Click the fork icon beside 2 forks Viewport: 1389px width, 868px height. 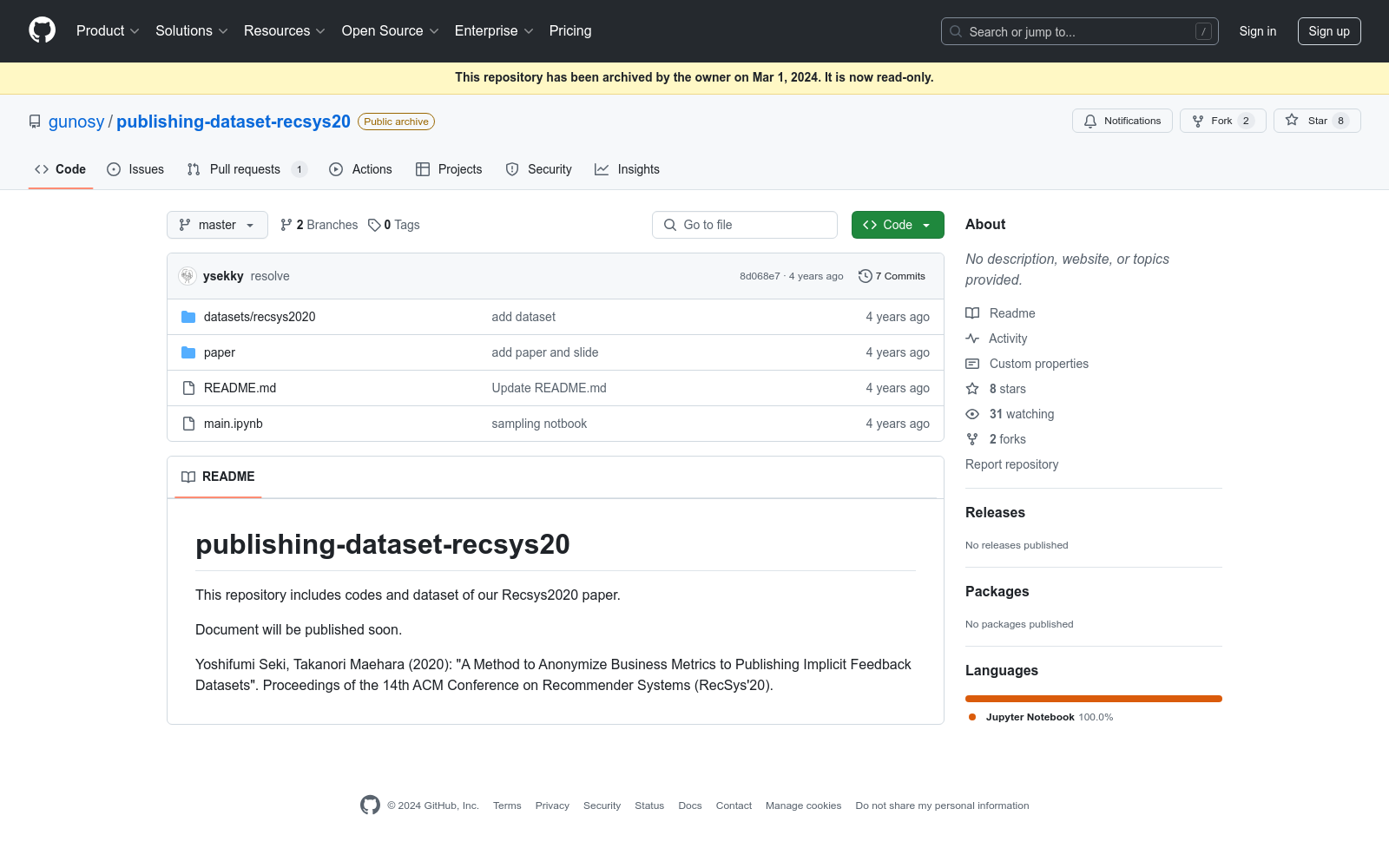972,439
